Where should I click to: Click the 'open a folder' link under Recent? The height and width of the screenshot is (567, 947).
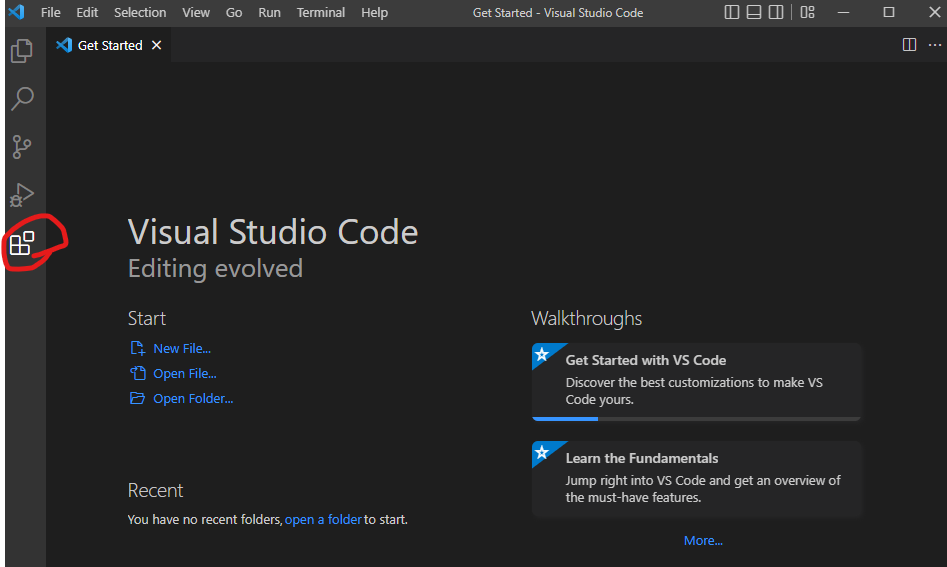[x=323, y=519]
